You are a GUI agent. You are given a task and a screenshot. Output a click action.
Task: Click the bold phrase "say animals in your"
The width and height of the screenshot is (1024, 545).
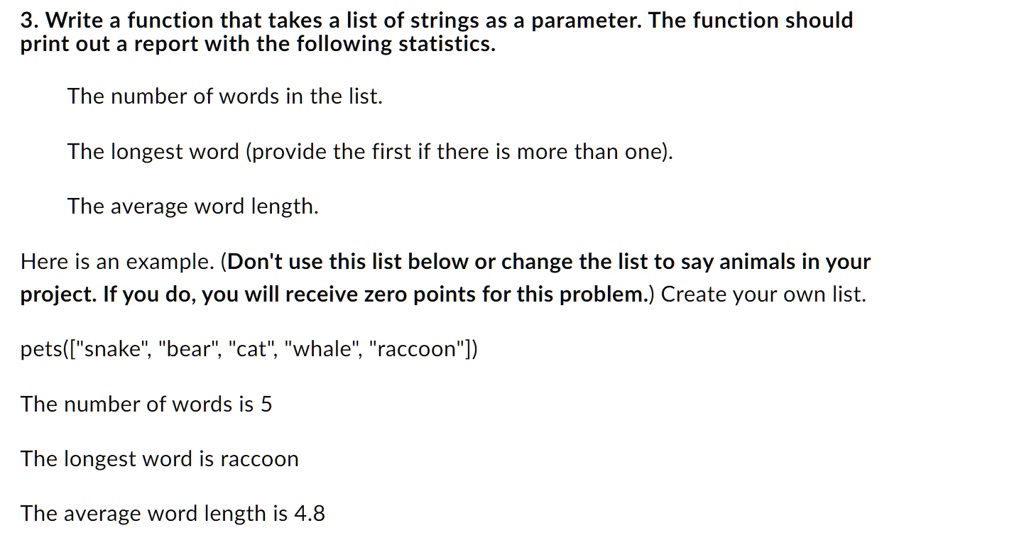(x=775, y=263)
